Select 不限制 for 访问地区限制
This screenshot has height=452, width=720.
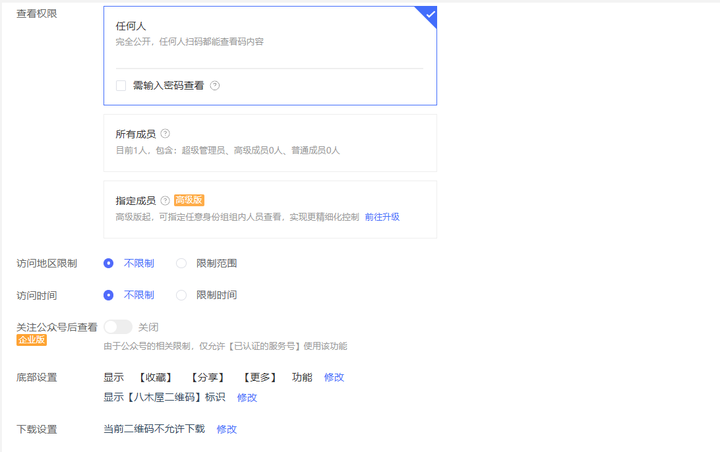pos(108,263)
